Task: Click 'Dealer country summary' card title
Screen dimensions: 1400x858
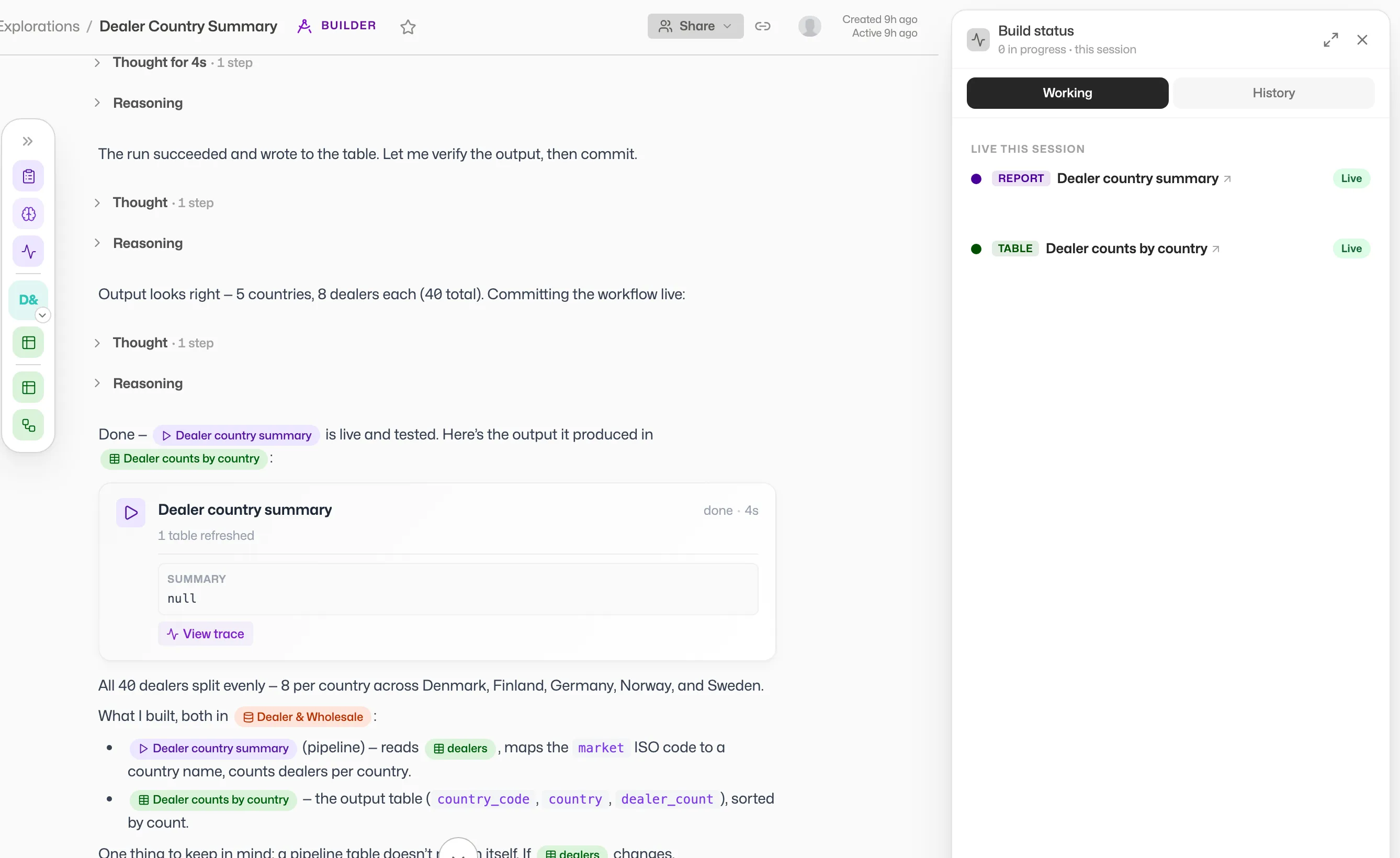Action: [x=245, y=510]
